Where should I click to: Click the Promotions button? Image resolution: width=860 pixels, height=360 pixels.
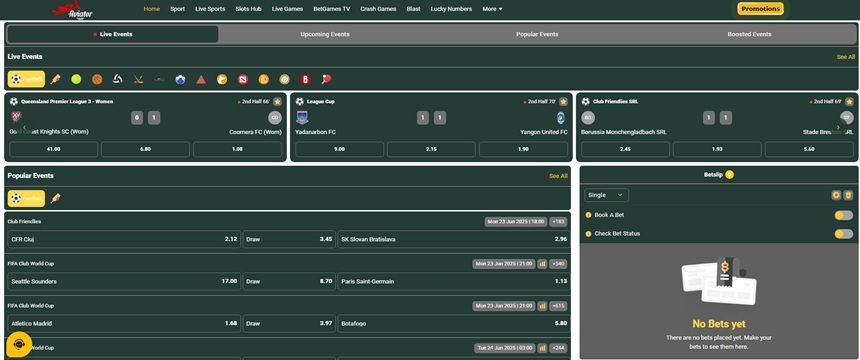760,9
